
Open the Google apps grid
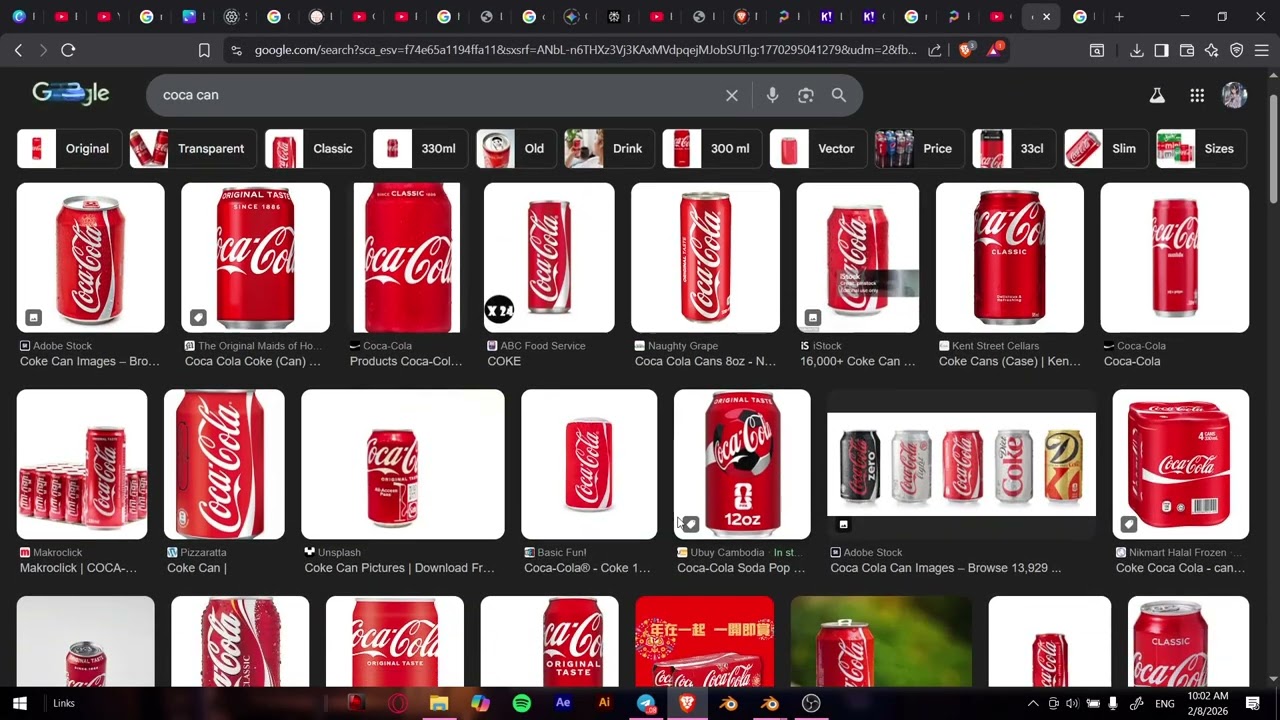point(1197,95)
